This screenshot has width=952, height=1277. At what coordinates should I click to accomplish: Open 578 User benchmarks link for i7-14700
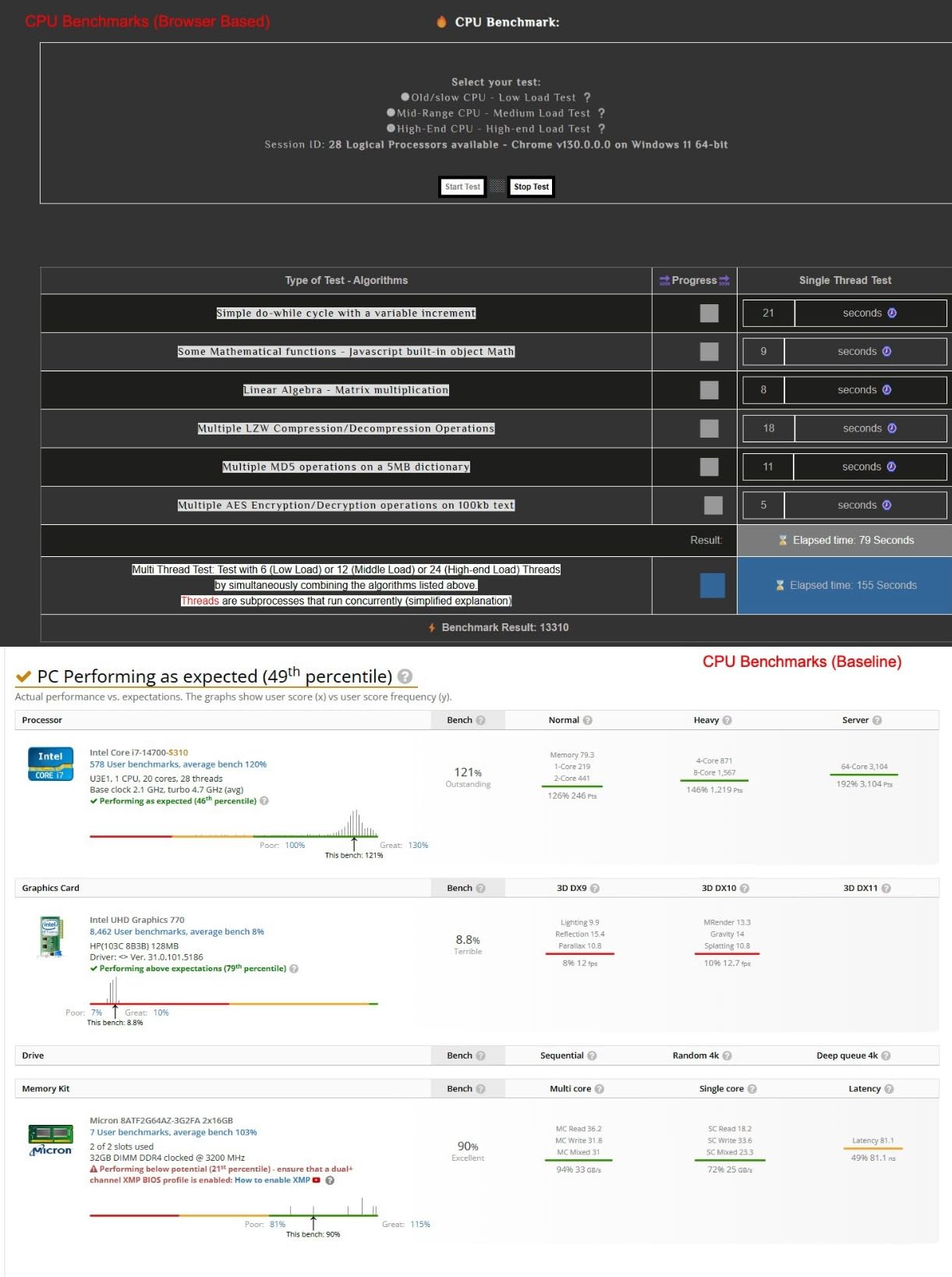(178, 764)
